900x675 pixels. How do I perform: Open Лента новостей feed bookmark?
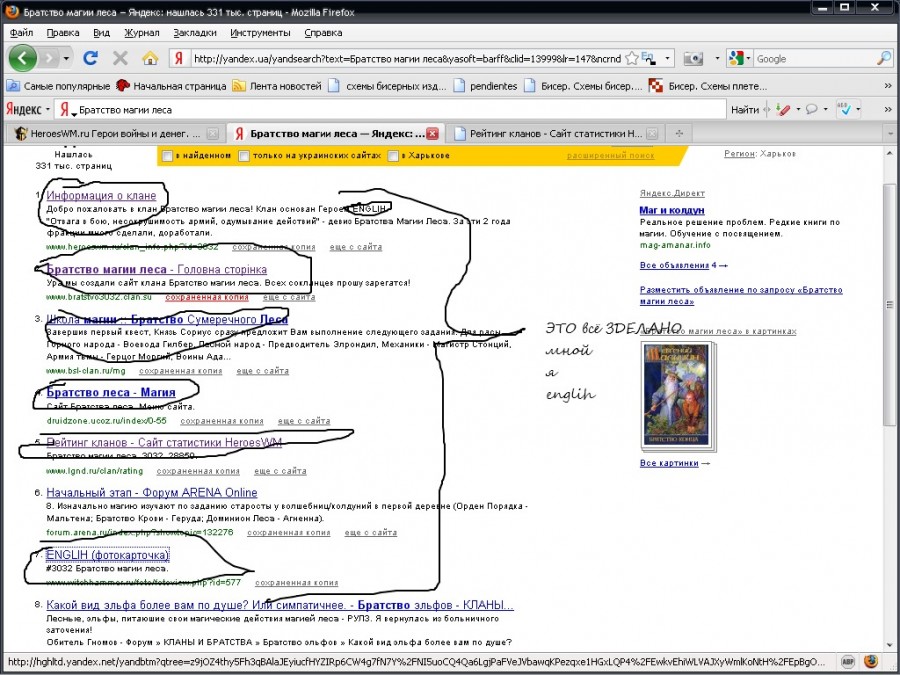pos(277,86)
